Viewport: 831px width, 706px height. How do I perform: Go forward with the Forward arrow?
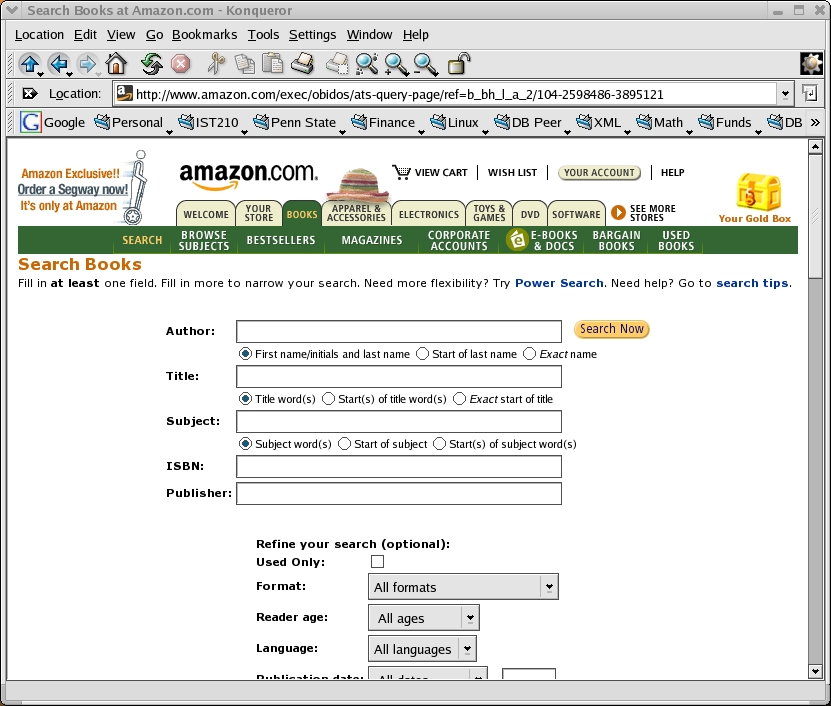(x=87, y=64)
